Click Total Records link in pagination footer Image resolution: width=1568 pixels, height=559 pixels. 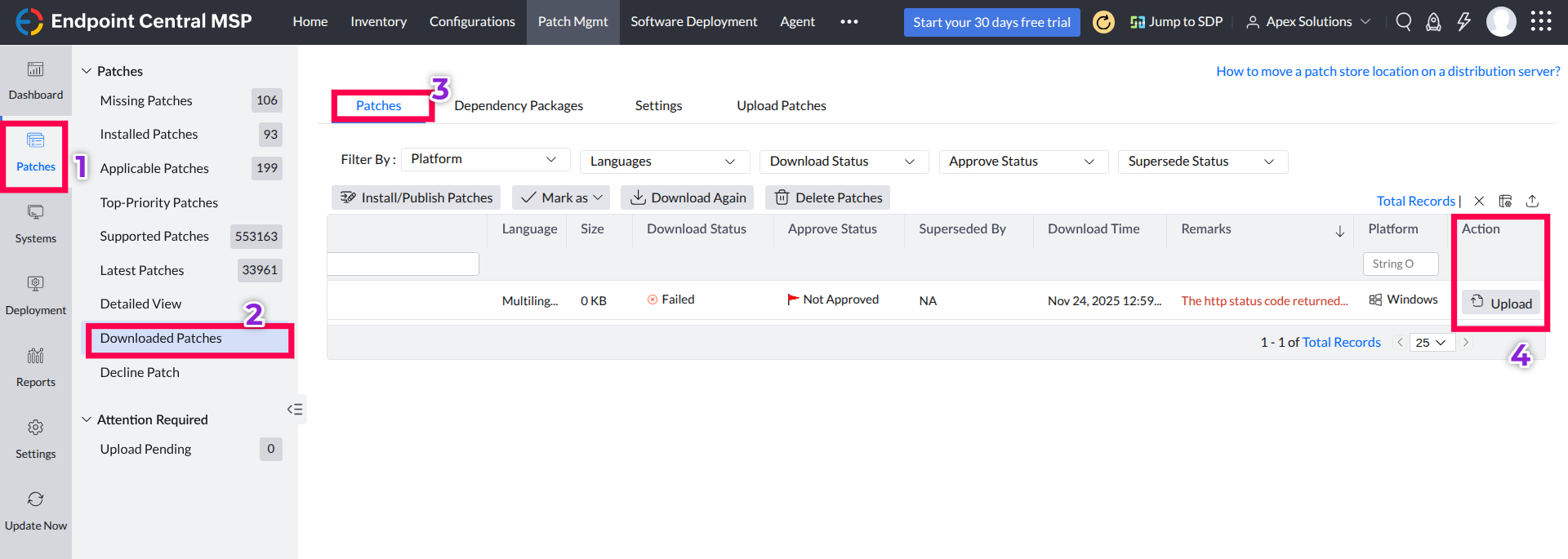(x=1341, y=343)
